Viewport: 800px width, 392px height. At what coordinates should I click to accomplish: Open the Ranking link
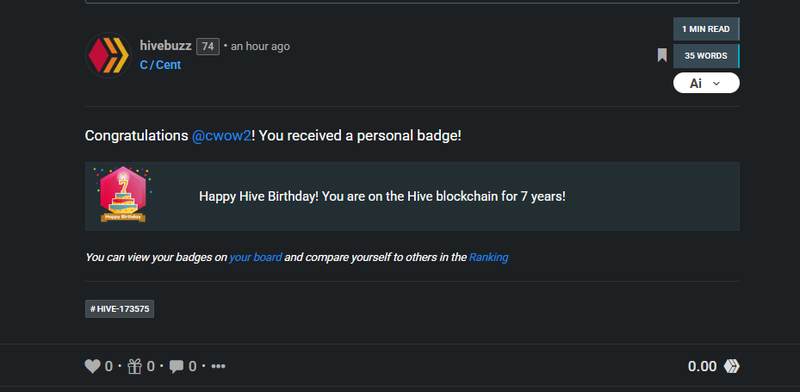point(488,257)
